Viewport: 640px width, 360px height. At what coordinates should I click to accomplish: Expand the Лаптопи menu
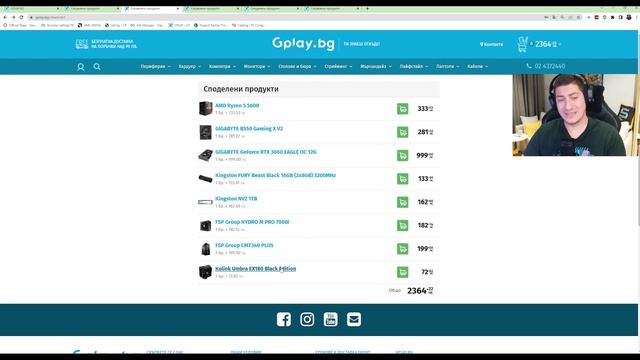tap(447, 66)
